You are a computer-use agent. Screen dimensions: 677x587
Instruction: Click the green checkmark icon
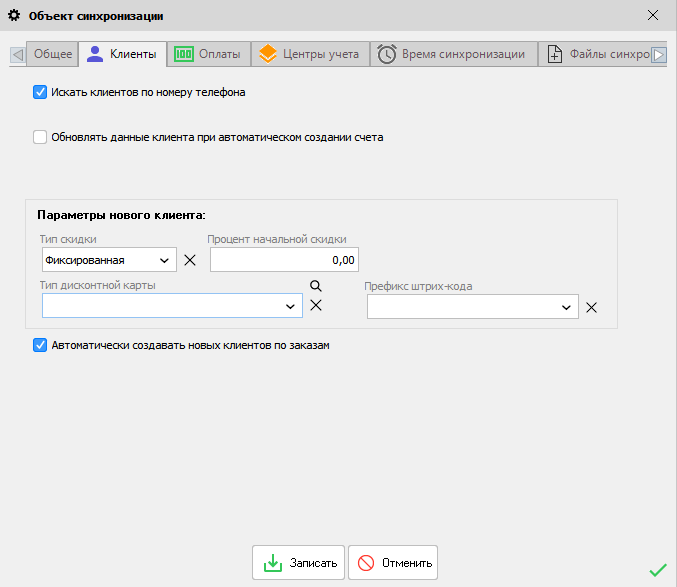[x=658, y=570]
